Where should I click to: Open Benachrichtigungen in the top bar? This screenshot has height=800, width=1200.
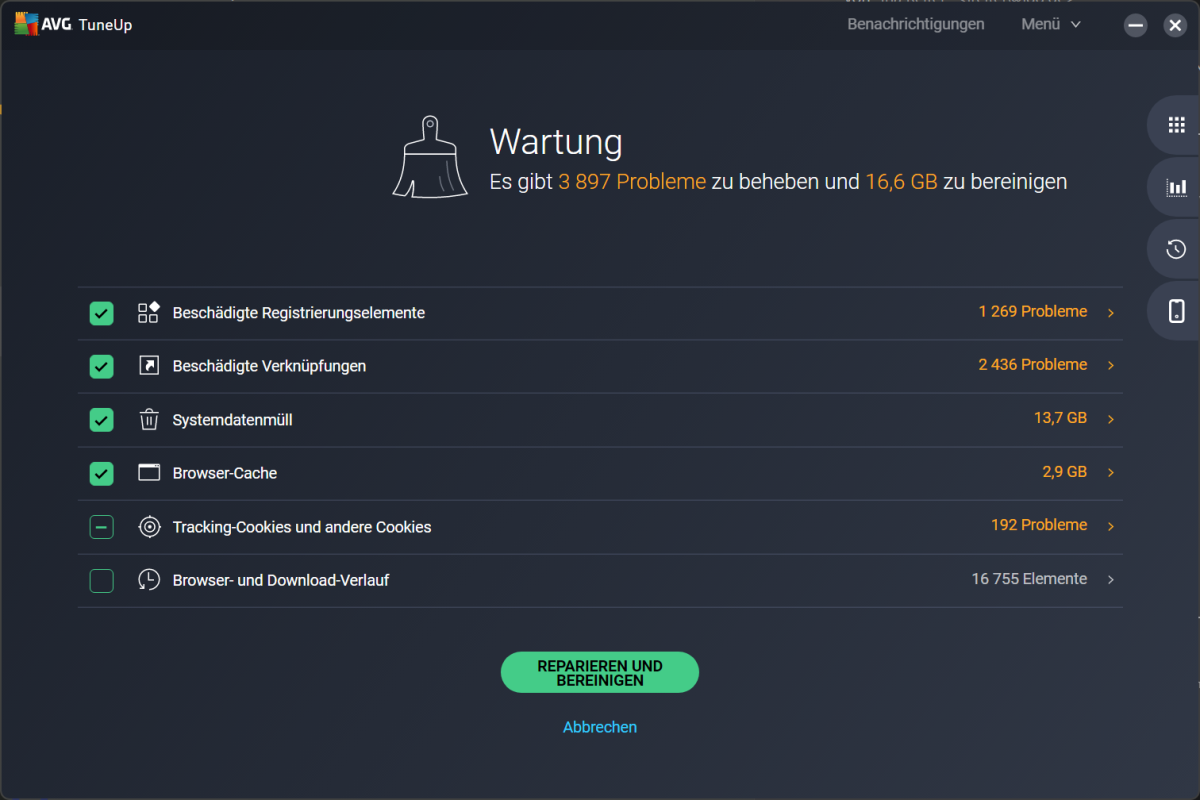click(x=915, y=24)
